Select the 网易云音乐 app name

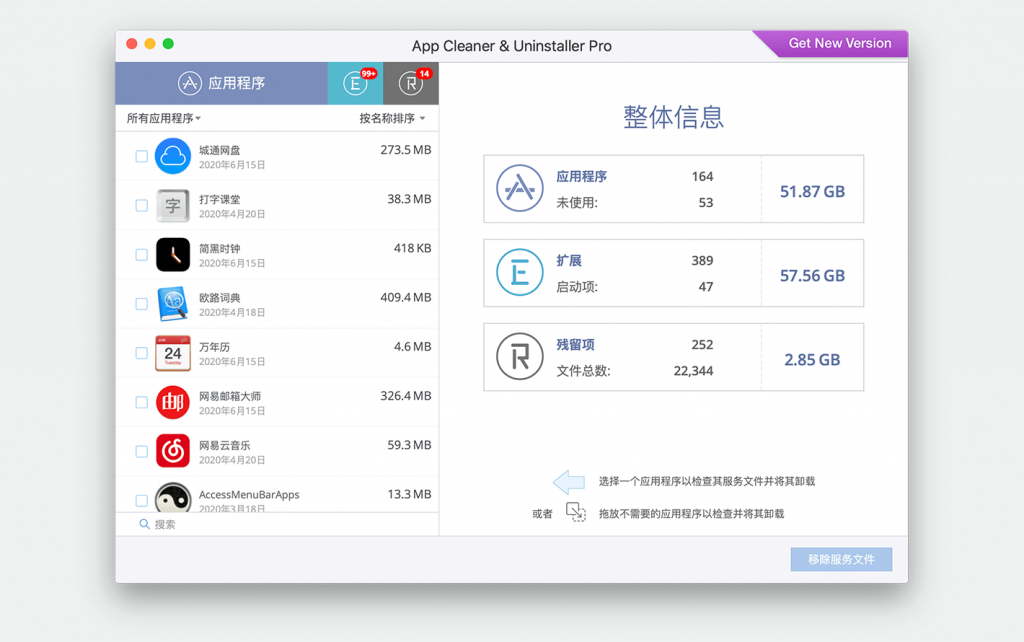225,445
